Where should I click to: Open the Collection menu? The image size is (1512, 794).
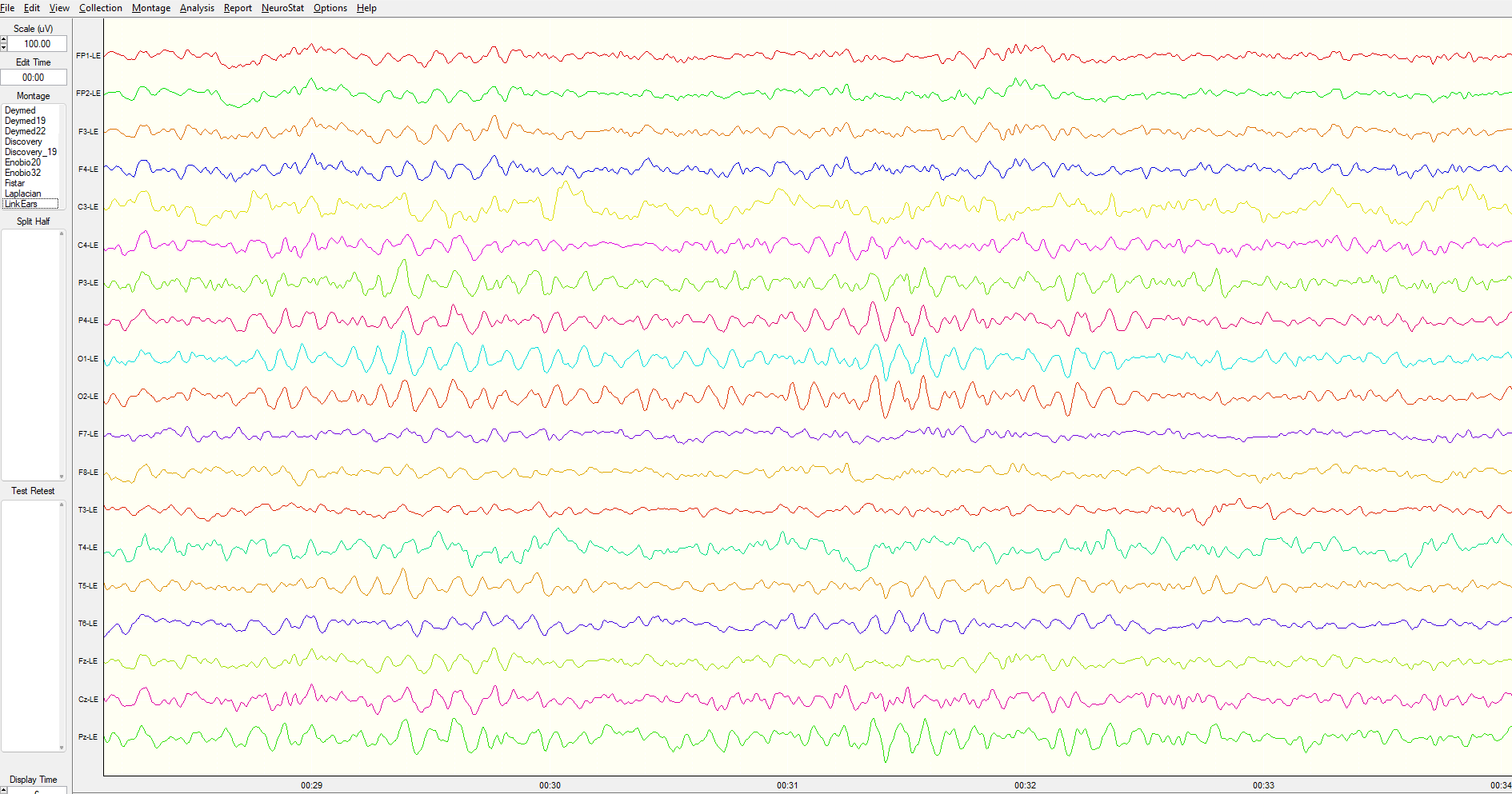tap(100, 7)
